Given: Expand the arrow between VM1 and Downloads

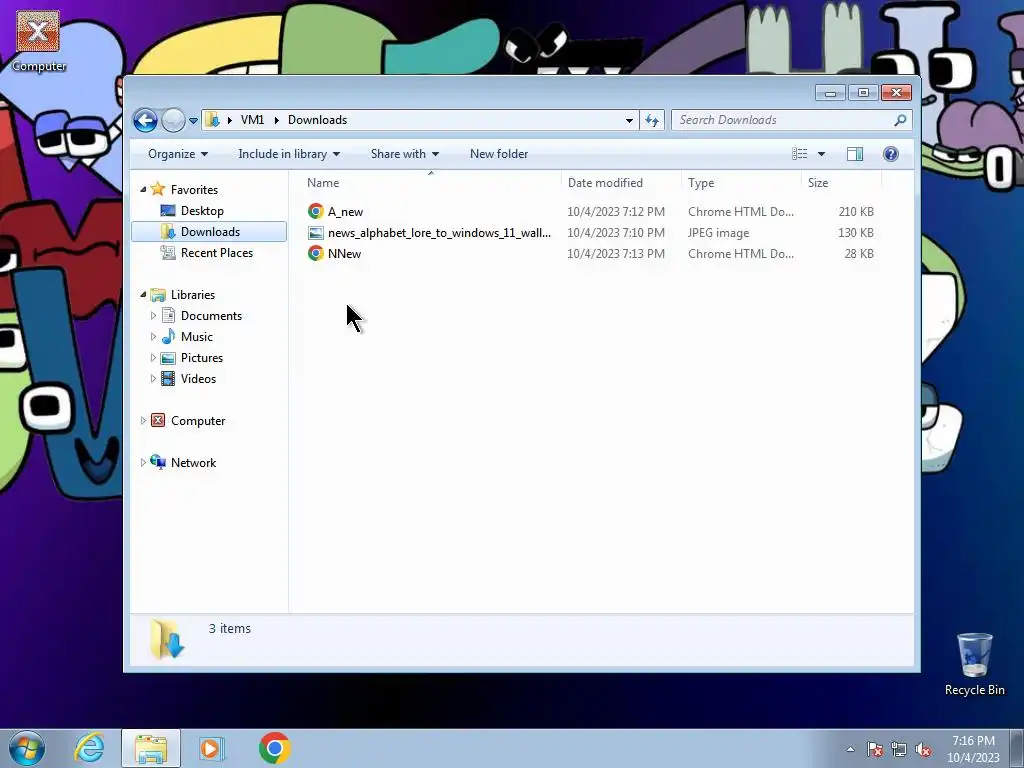Looking at the screenshot, I should pos(276,120).
